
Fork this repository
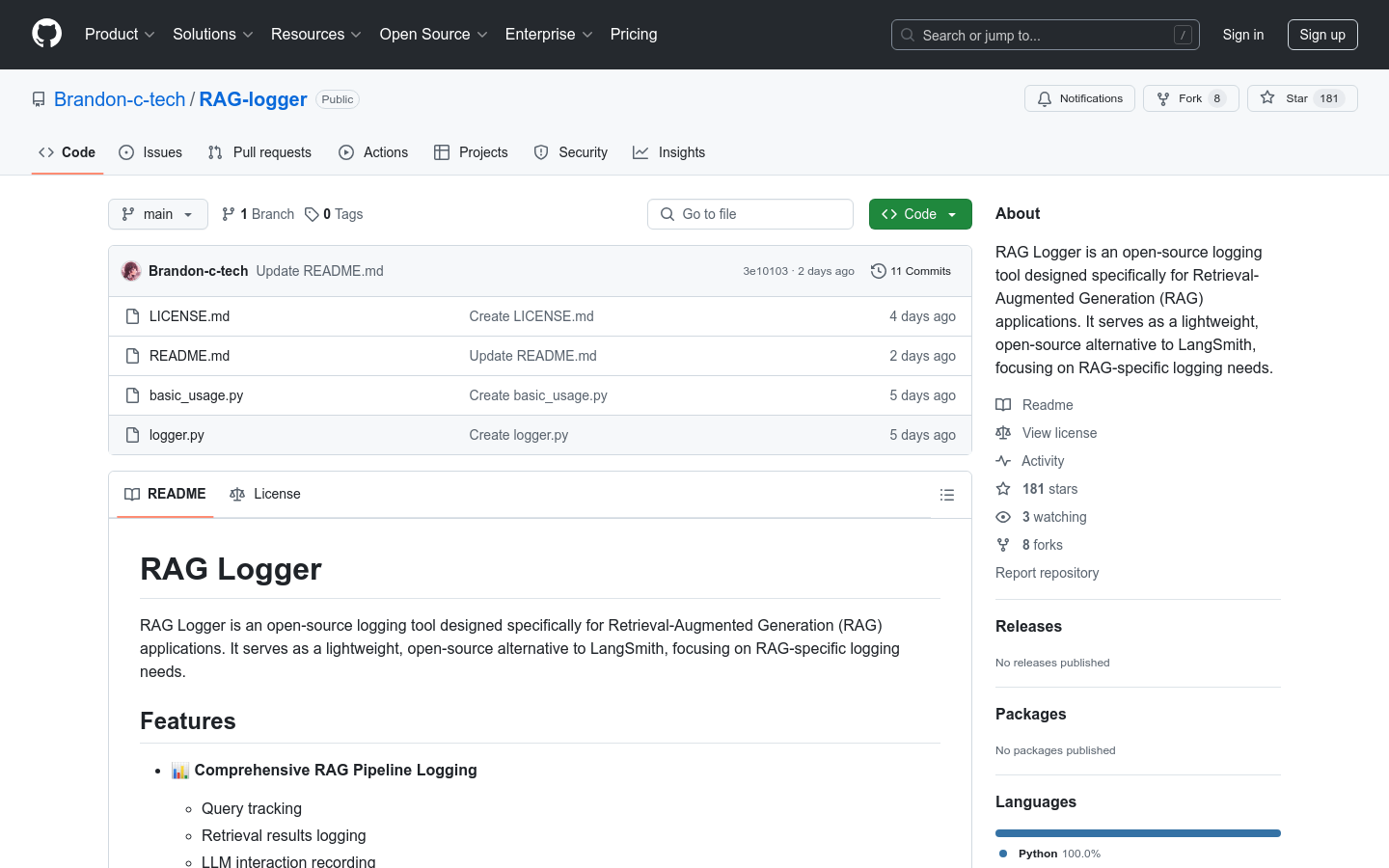[1190, 98]
